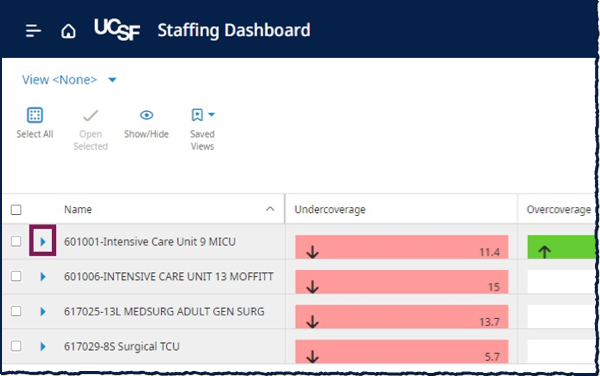Open the View <None> dropdown
The image size is (600, 376).
69,80
